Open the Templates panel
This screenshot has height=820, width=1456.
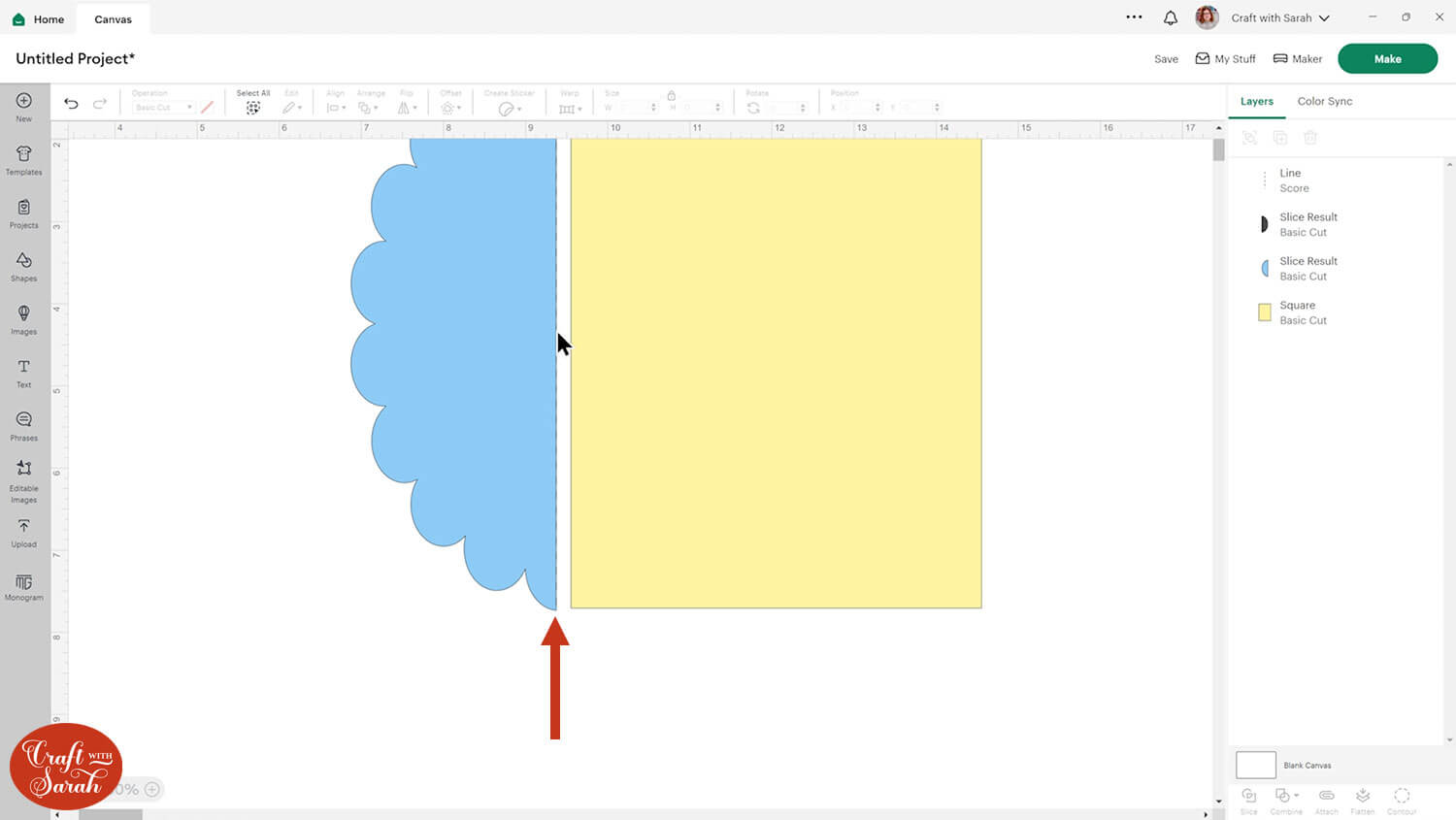point(23,159)
